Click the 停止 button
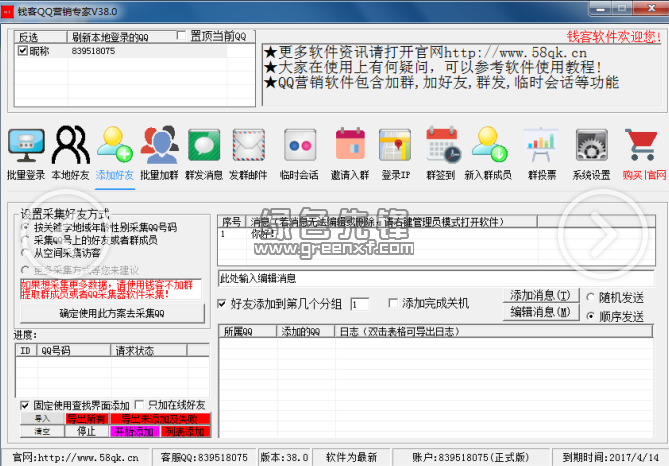Screen dimensions: 669x466 86,431
